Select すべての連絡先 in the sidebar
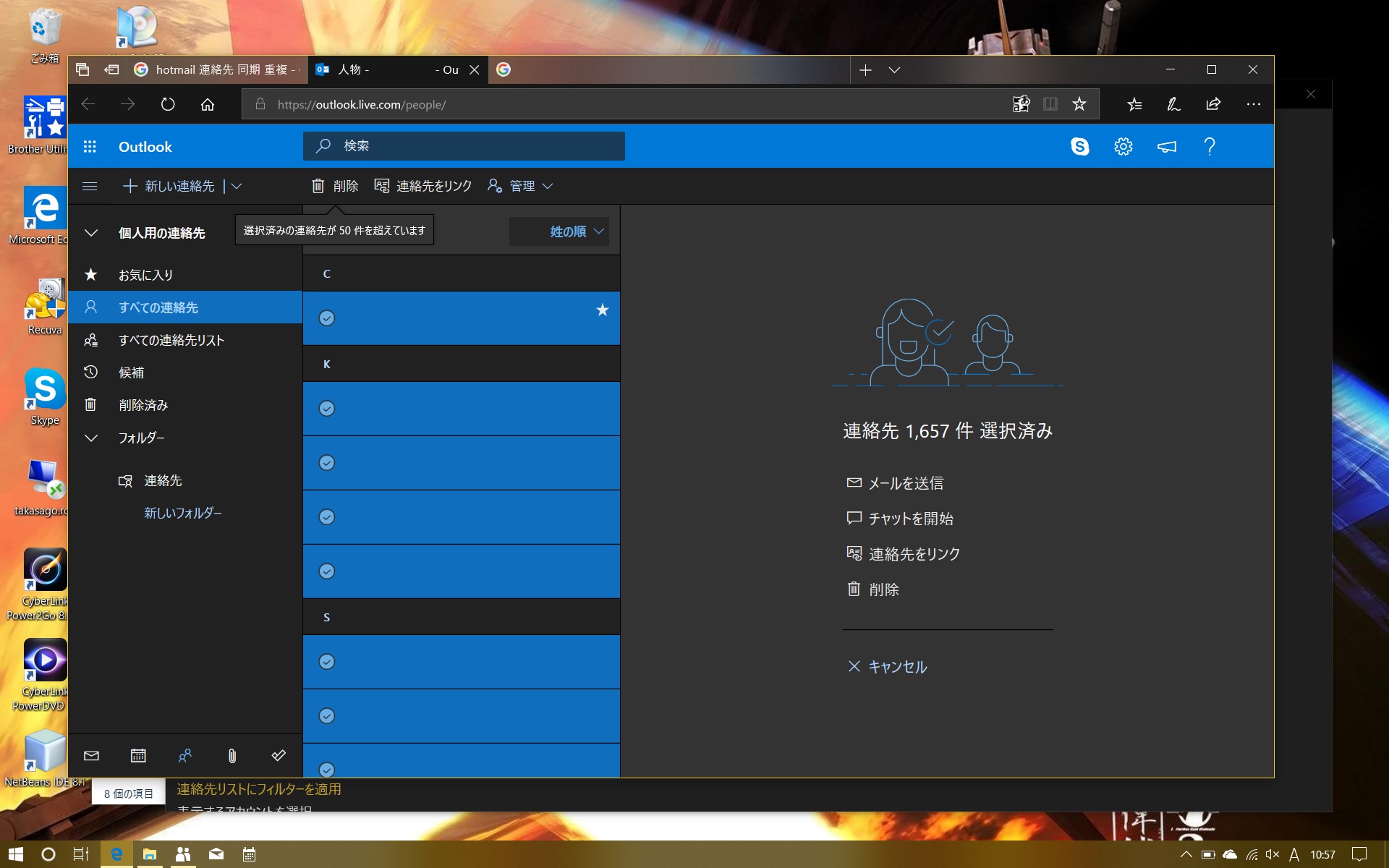Image resolution: width=1389 pixels, height=868 pixels. (x=185, y=307)
